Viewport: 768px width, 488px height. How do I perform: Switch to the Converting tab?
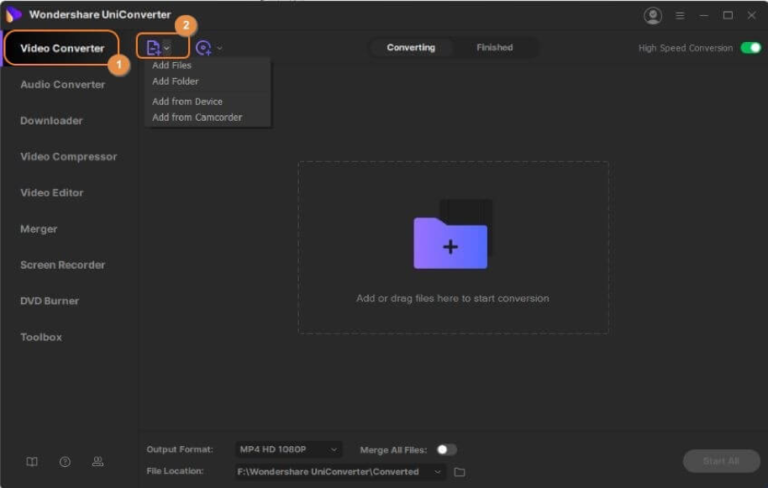(x=411, y=48)
